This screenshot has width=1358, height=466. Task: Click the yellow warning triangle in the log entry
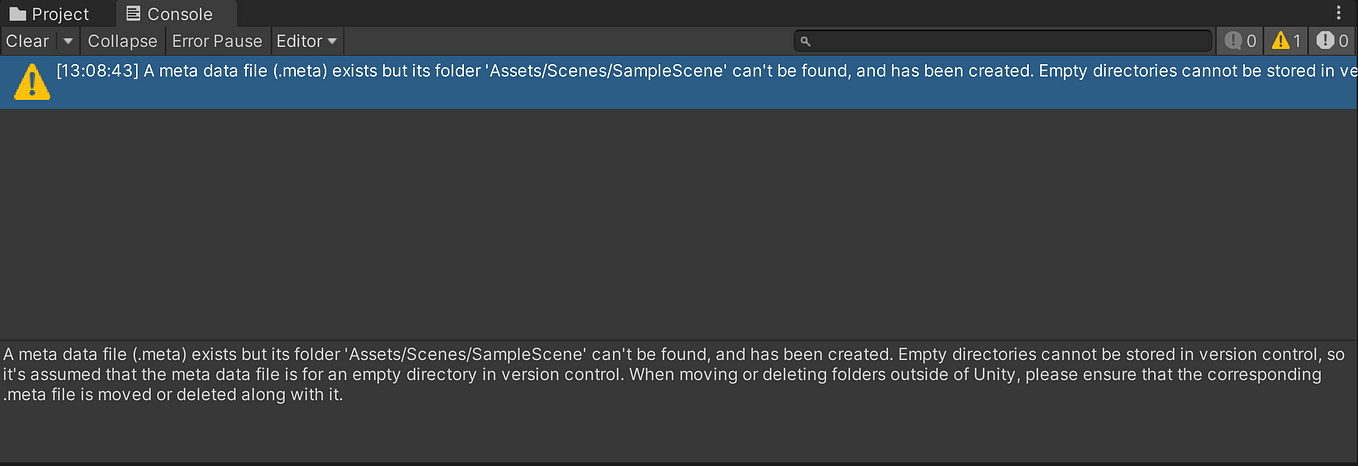(x=32, y=82)
